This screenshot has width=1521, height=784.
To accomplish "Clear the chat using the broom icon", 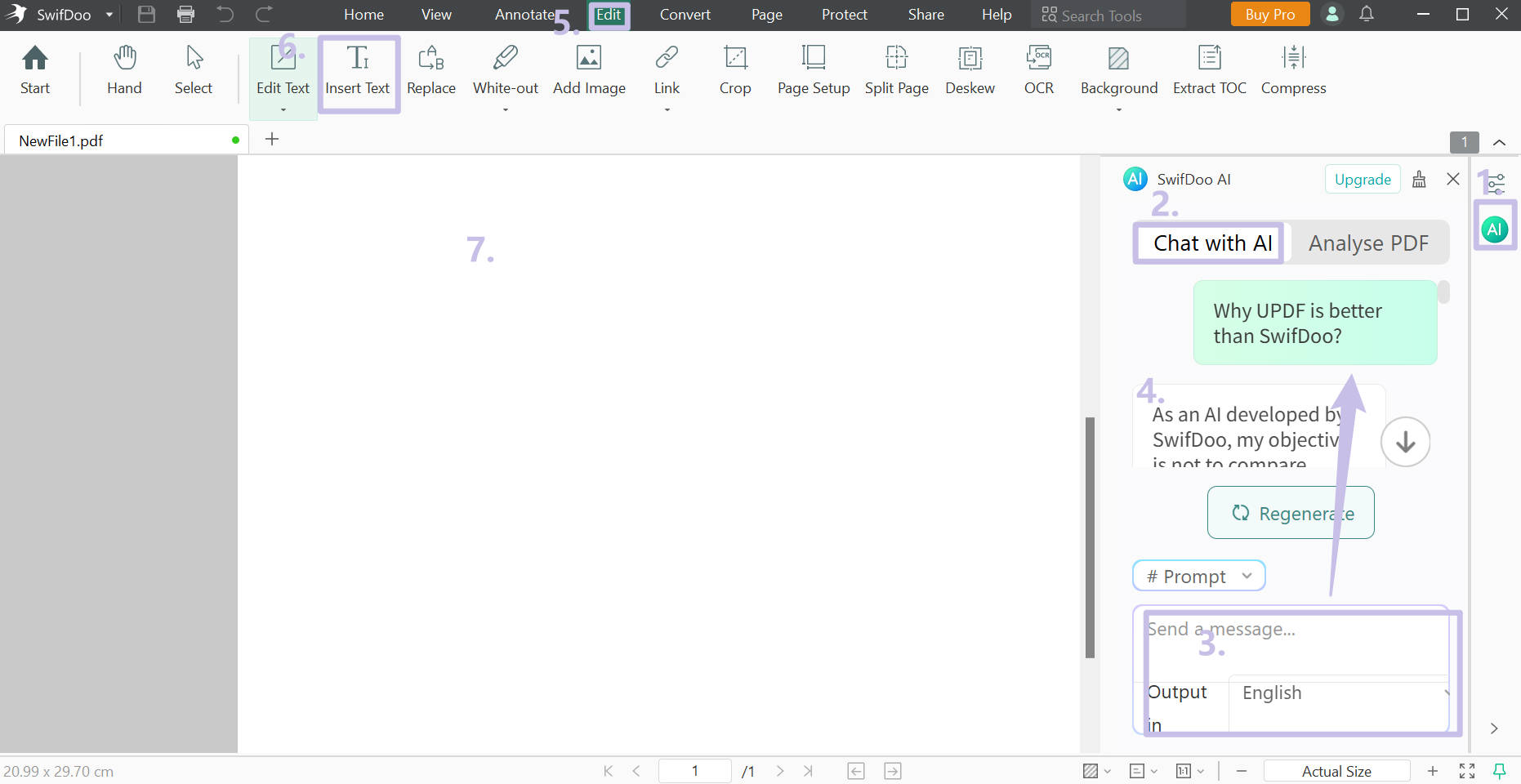I will coord(1419,179).
